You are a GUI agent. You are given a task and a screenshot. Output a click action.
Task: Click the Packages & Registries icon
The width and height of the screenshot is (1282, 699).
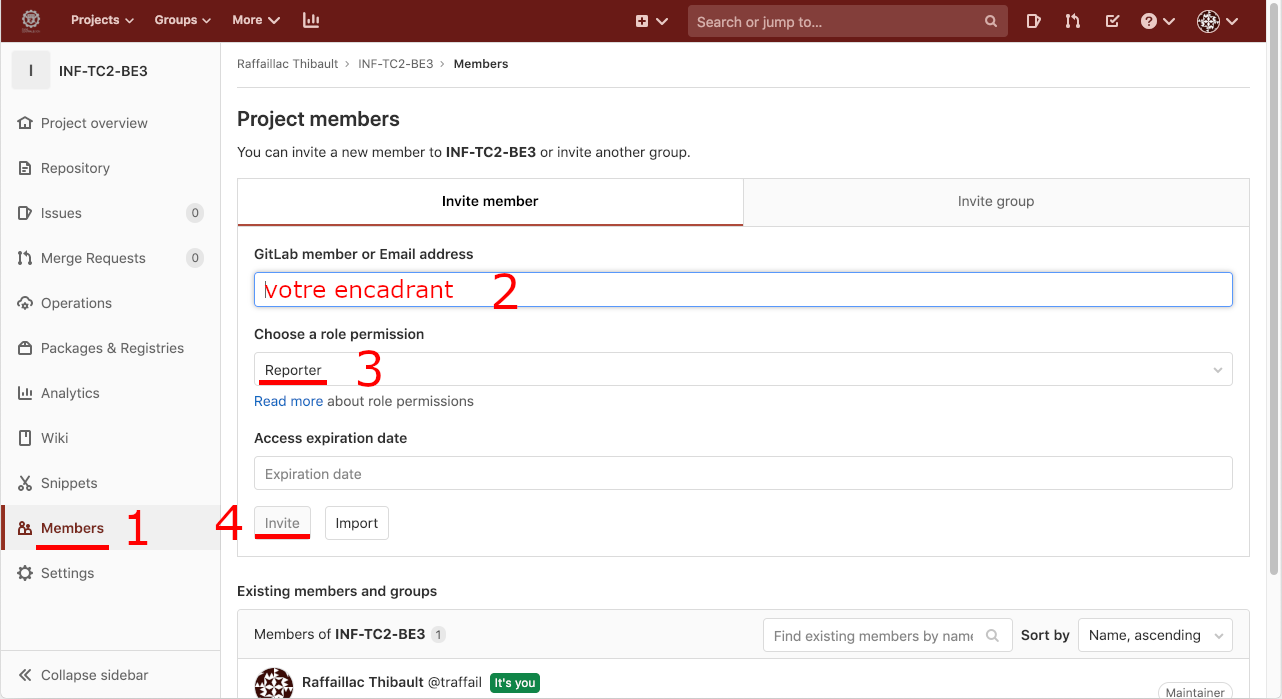click(x=25, y=348)
